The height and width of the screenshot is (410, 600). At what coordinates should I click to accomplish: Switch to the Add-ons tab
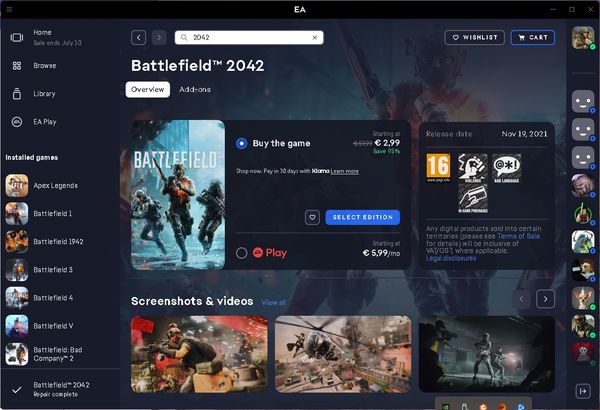[195, 90]
